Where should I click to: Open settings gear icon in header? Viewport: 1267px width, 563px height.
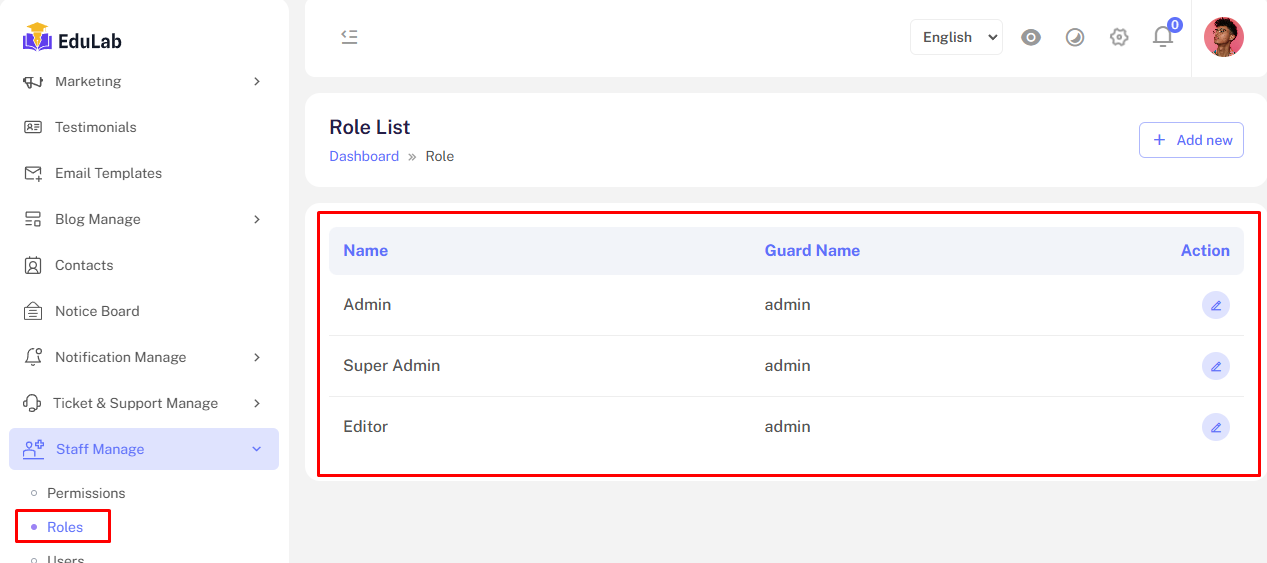[x=1119, y=37]
